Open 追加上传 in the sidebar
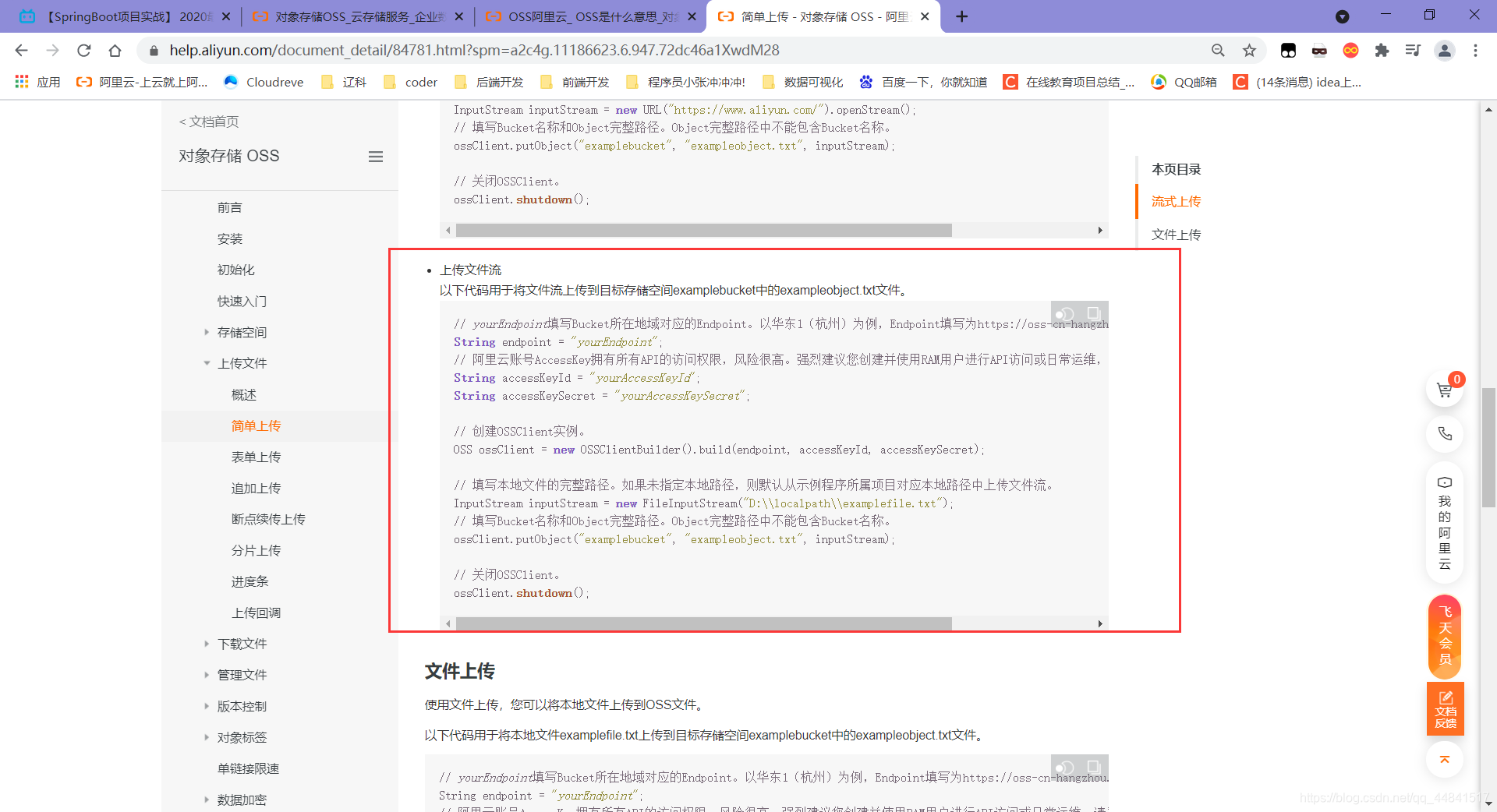 tap(256, 489)
